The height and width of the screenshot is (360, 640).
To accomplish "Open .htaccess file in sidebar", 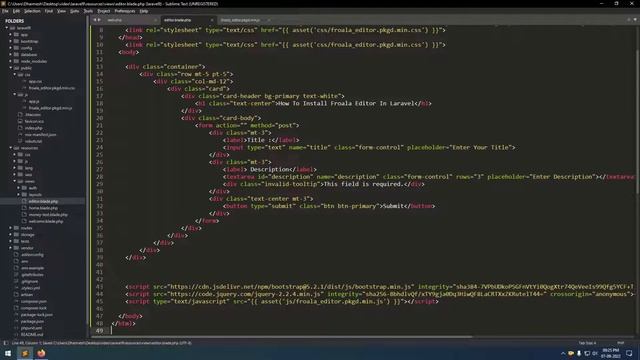I will click(x=33, y=115).
